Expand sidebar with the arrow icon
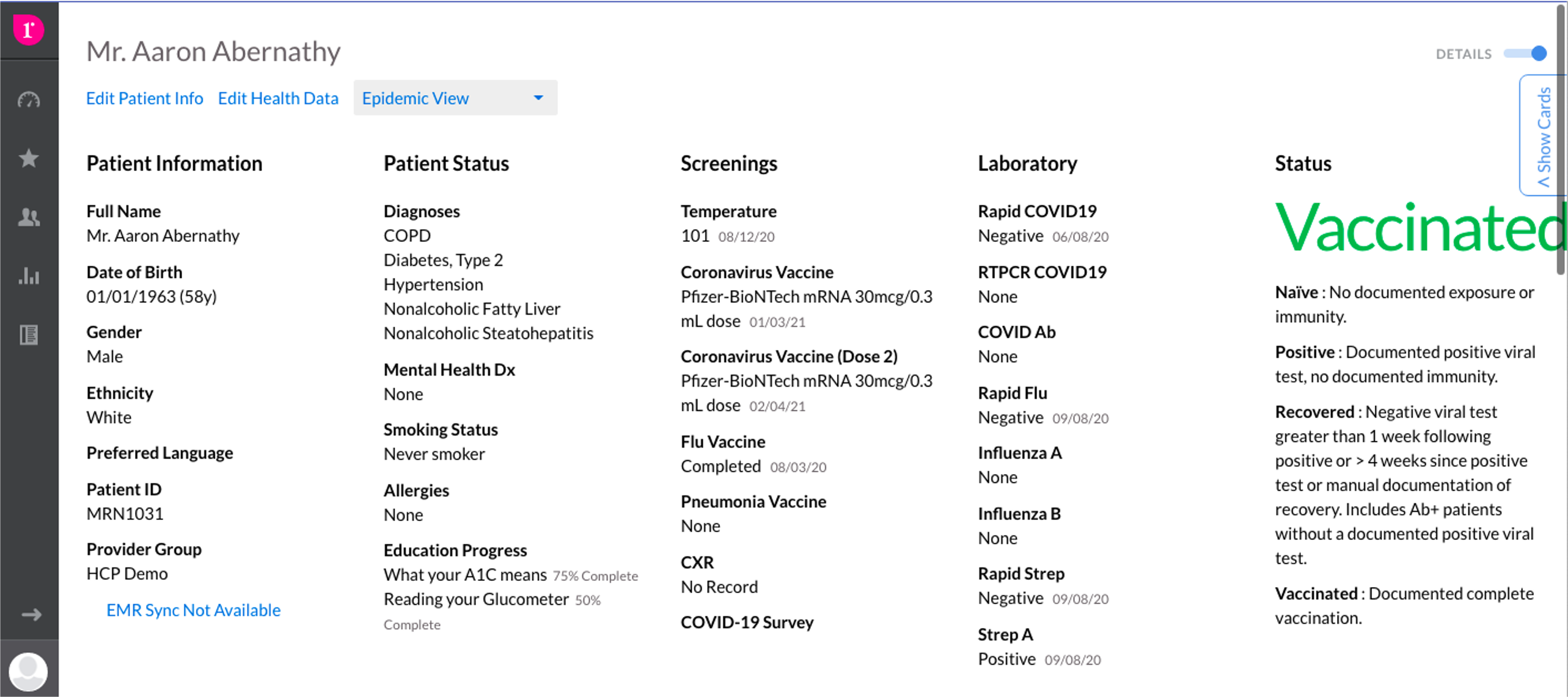The height and width of the screenshot is (697, 1568). click(31, 615)
